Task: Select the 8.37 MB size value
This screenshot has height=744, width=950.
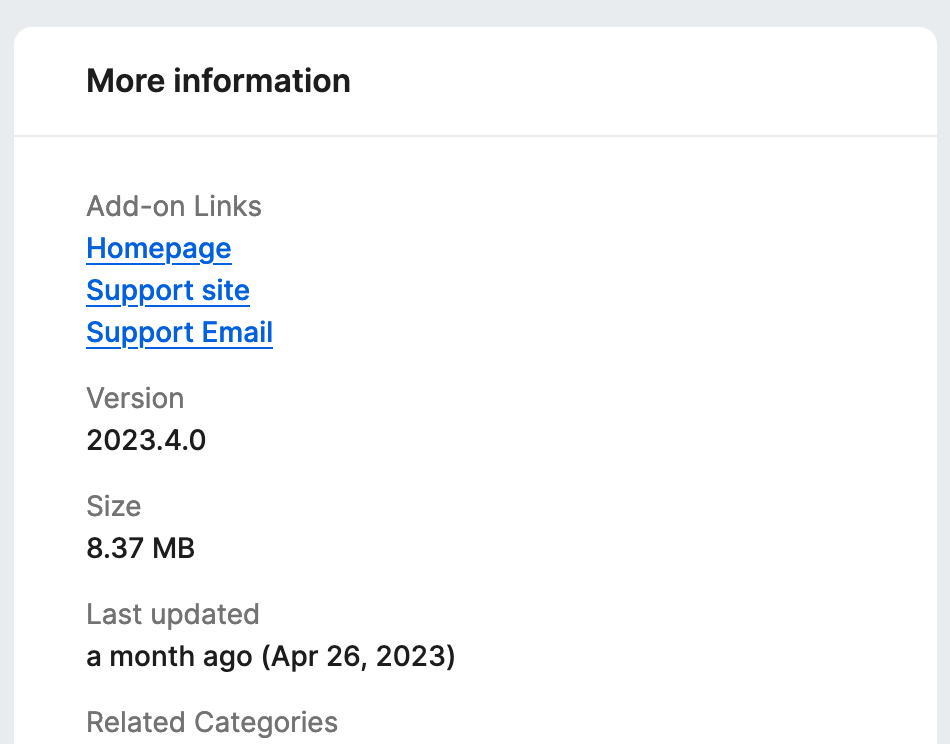Action: click(x=141, y=549)
